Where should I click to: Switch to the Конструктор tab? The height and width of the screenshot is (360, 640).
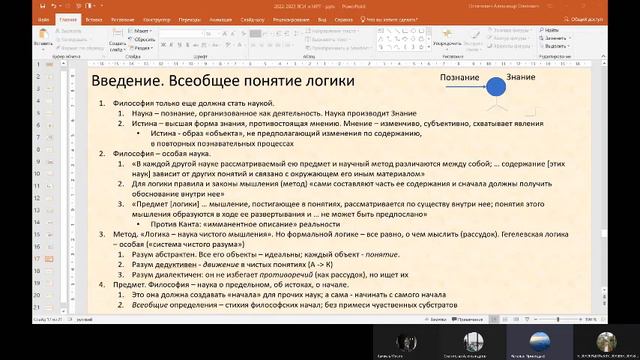(x=156, y=20)
